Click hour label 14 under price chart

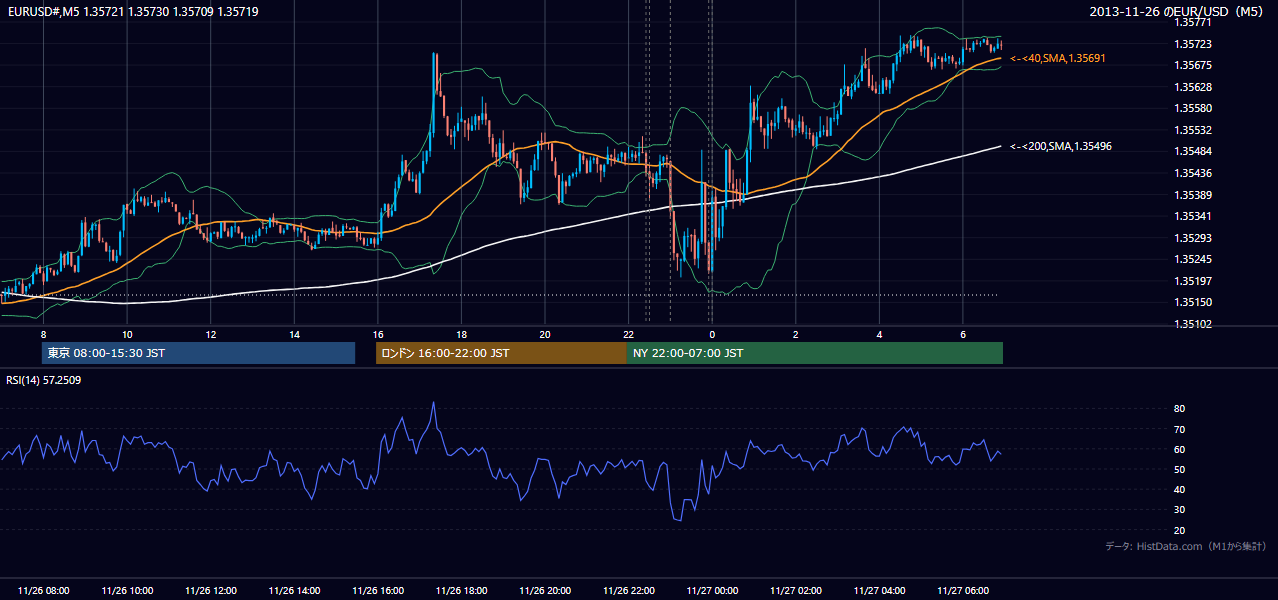tap(294, 334)
